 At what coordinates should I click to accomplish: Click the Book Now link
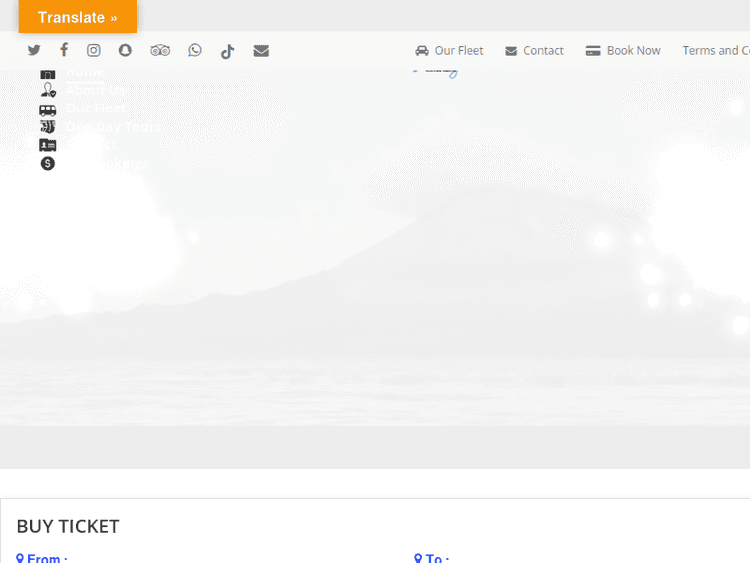coord(623,50)
